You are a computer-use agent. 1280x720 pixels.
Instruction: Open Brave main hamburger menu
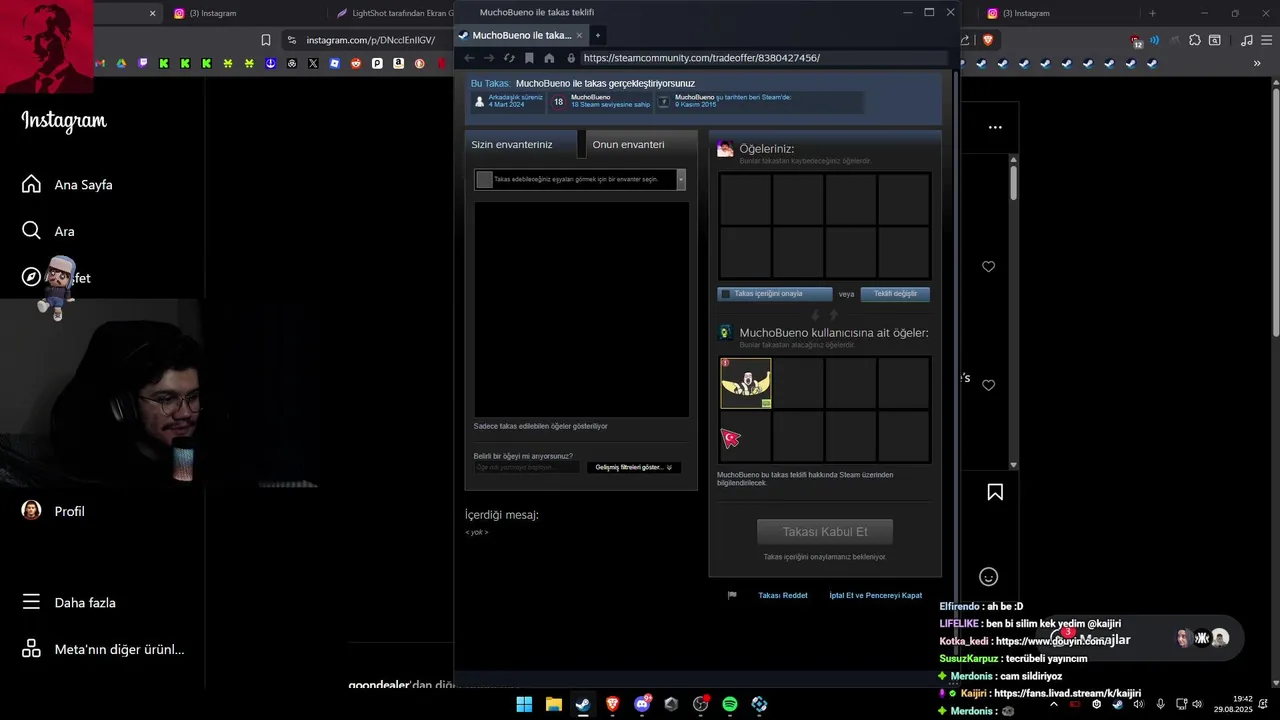[1268, 40]
